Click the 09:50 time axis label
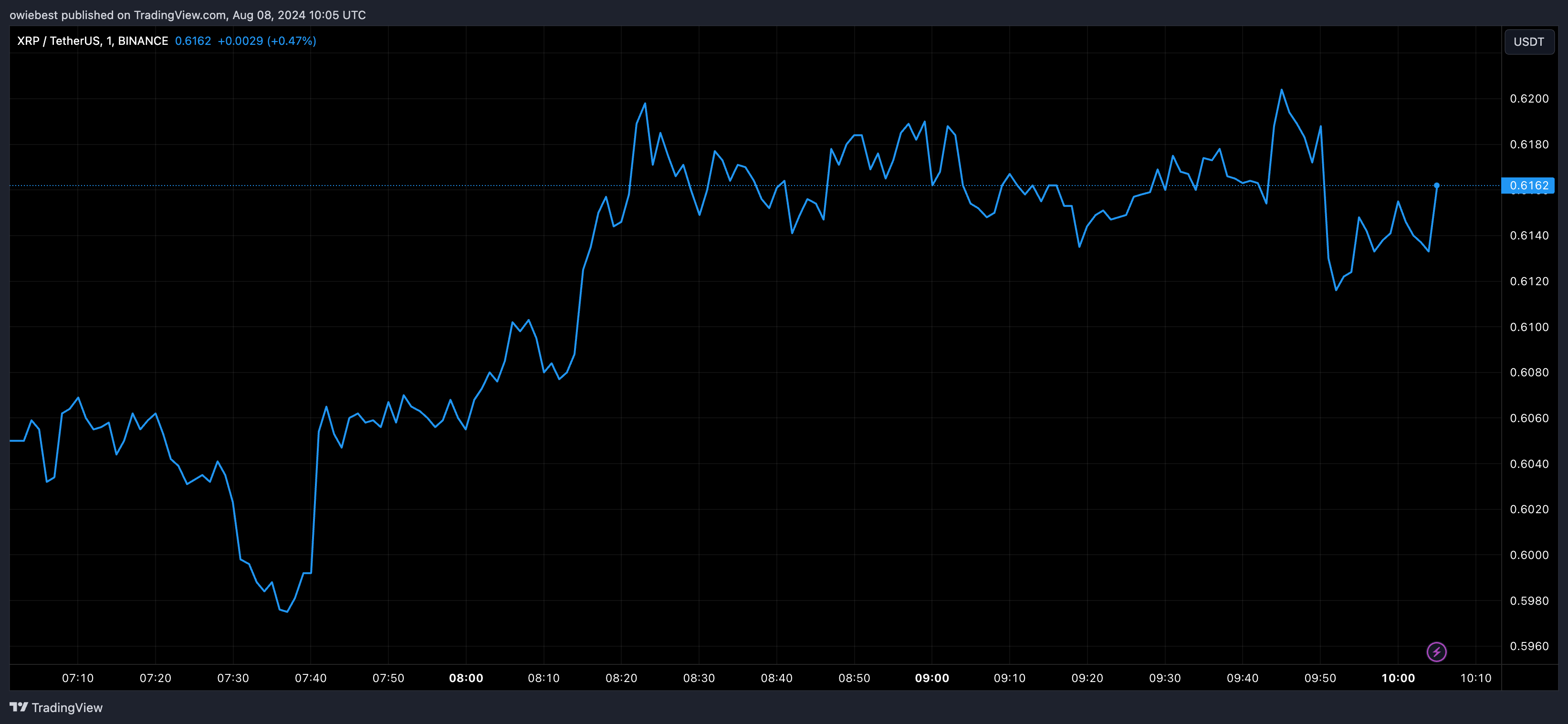Screen dimensions: 1568x724 (1320, 678)
